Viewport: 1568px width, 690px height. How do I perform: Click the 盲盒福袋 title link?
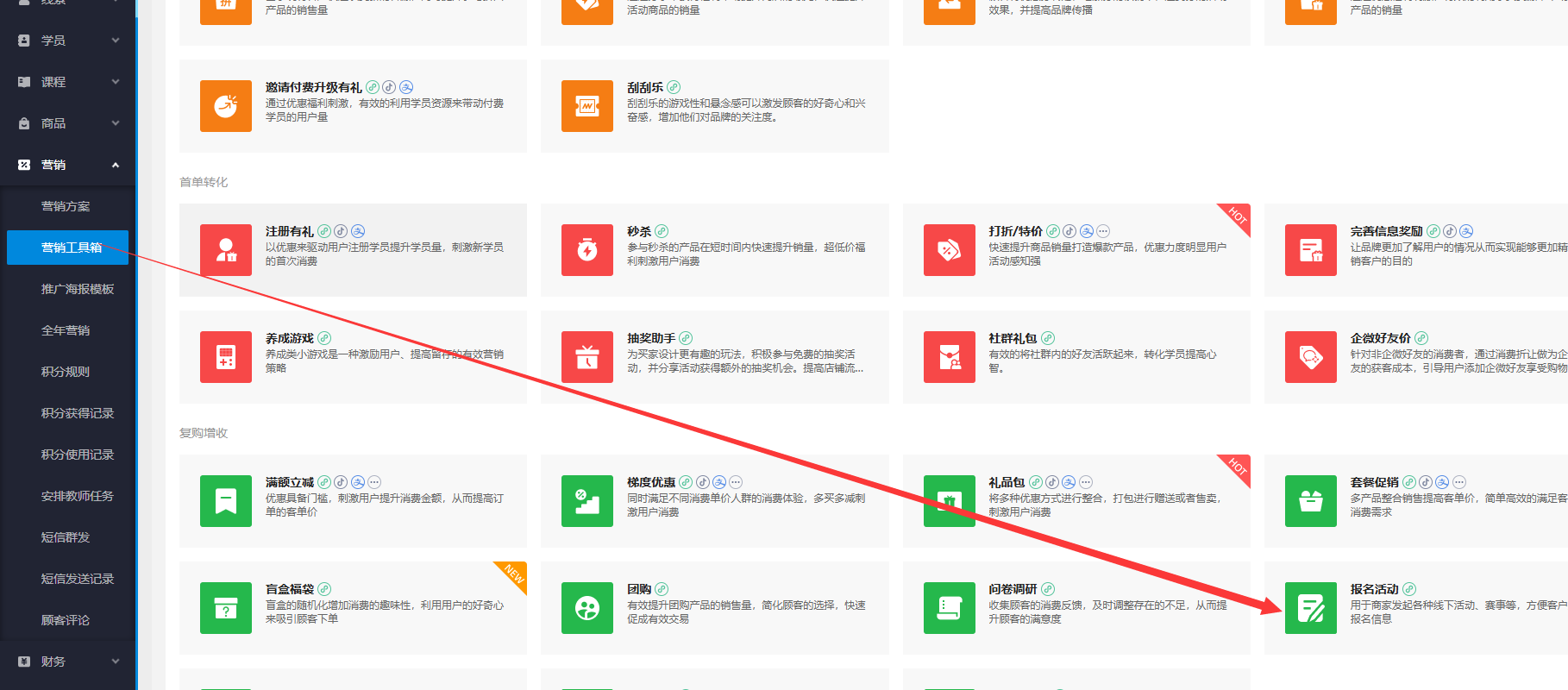[290, 589]
